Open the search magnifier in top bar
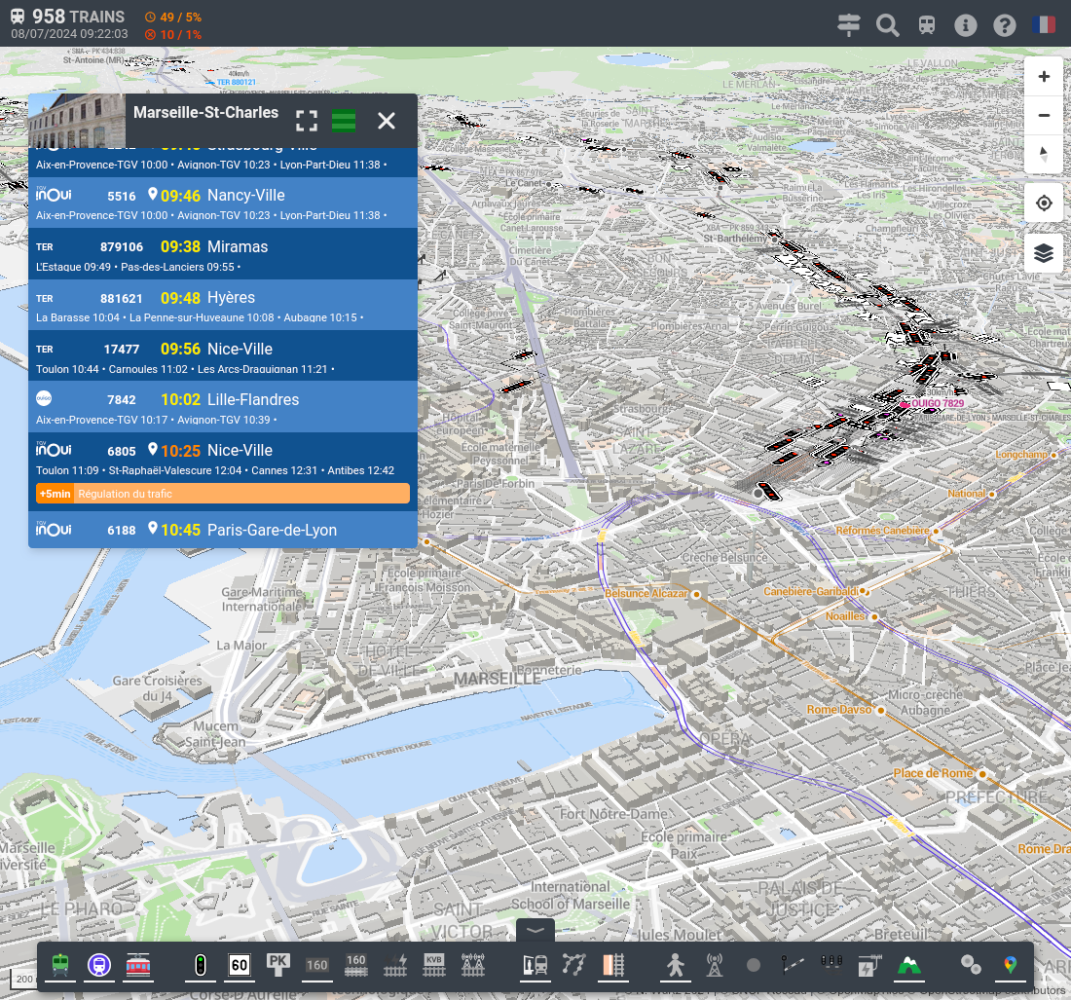 coord(887,25)
